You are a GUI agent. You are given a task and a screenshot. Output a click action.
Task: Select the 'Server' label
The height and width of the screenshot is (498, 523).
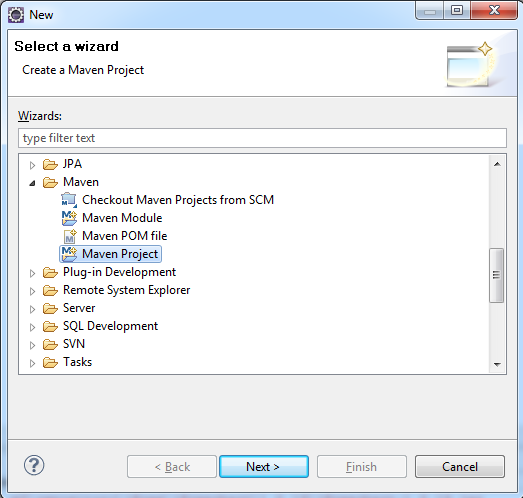[79, 308]
